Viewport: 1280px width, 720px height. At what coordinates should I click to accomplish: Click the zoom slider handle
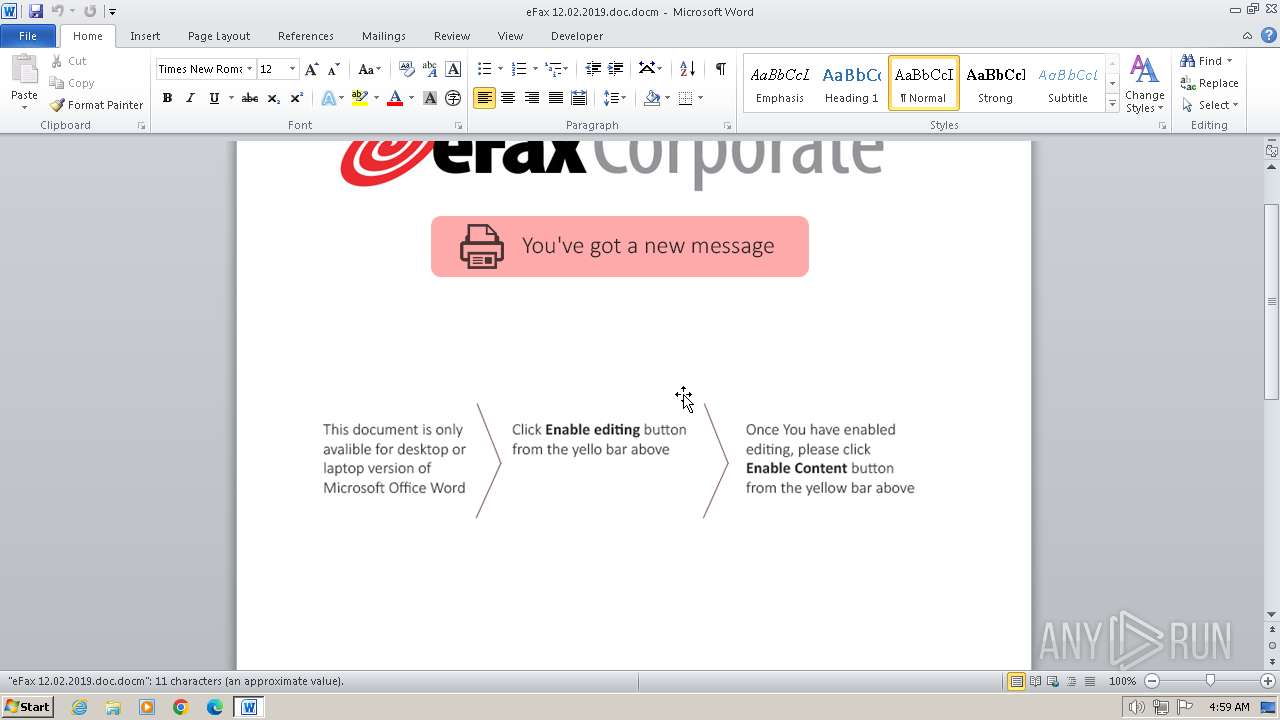(1210, 681)
